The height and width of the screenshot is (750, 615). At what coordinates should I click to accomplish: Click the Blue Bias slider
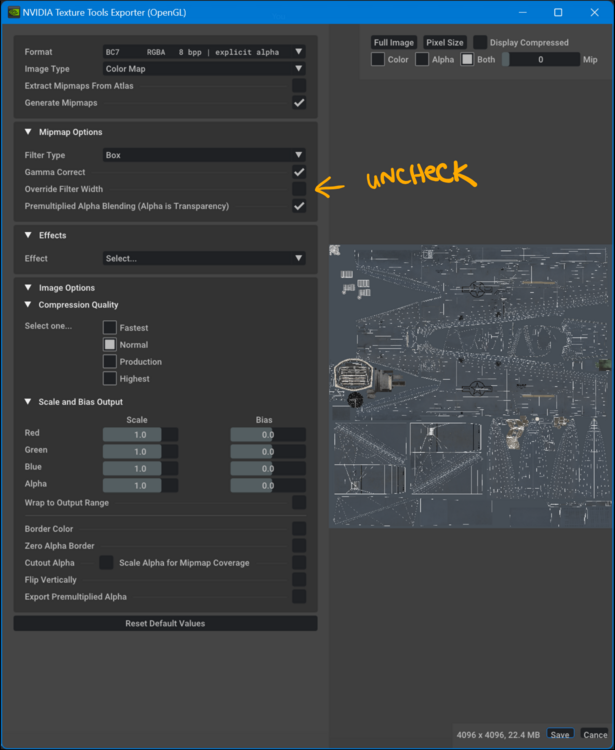point(268,468)
